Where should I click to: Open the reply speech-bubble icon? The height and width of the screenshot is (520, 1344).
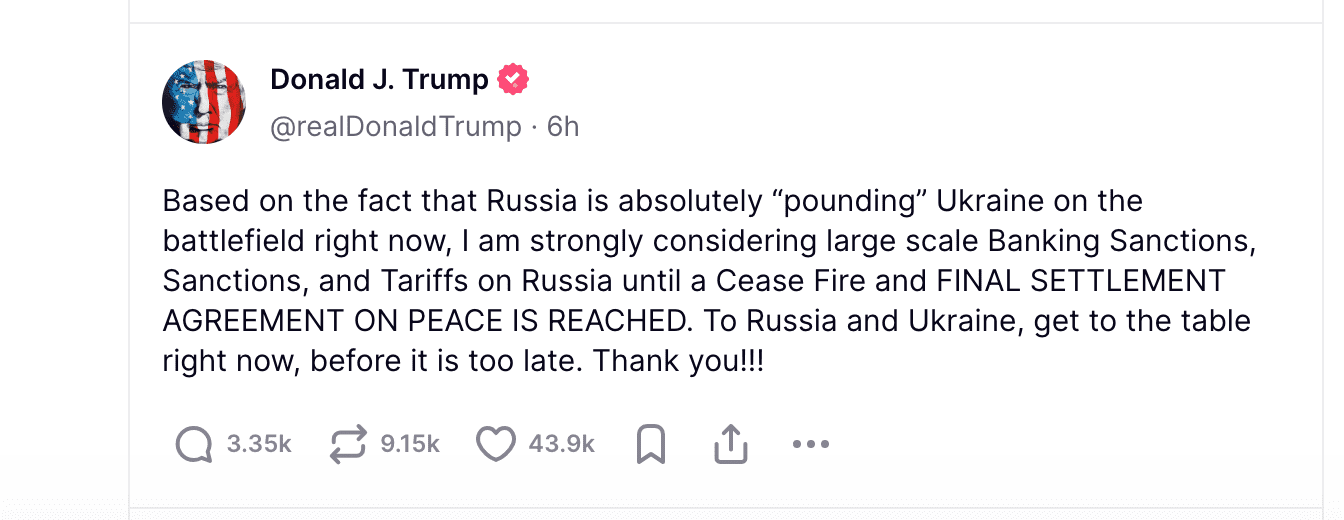pos(194,444)
